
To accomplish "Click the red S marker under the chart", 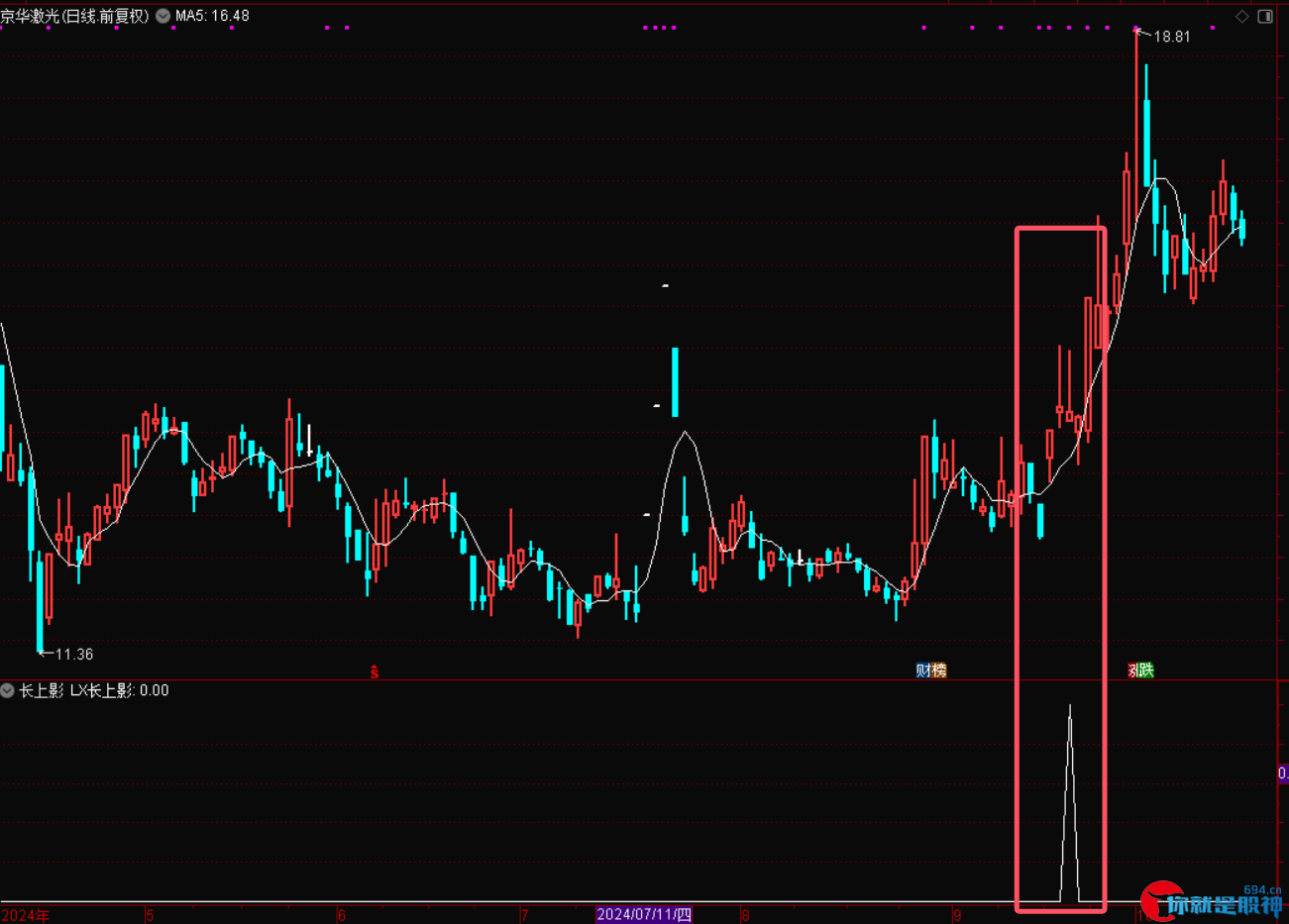I will pyautogui.click(x=375, y=671).
